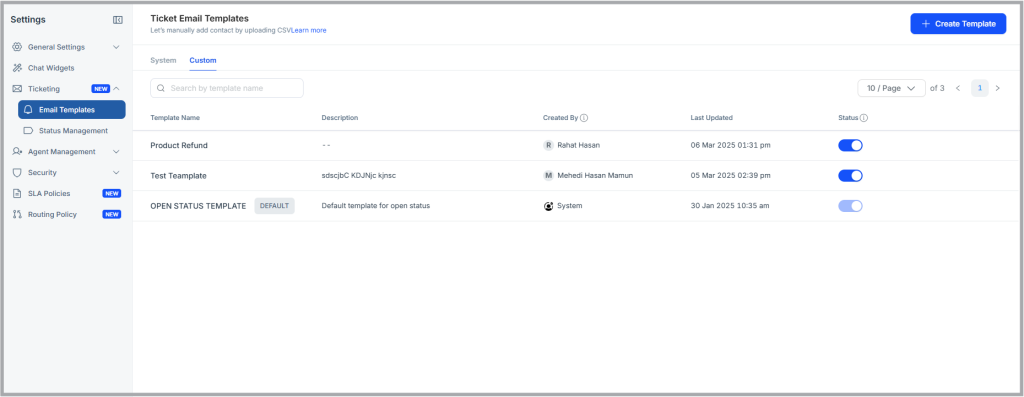Click the General Settings gear icon
1024x397 pixels.
click(17, 47)
